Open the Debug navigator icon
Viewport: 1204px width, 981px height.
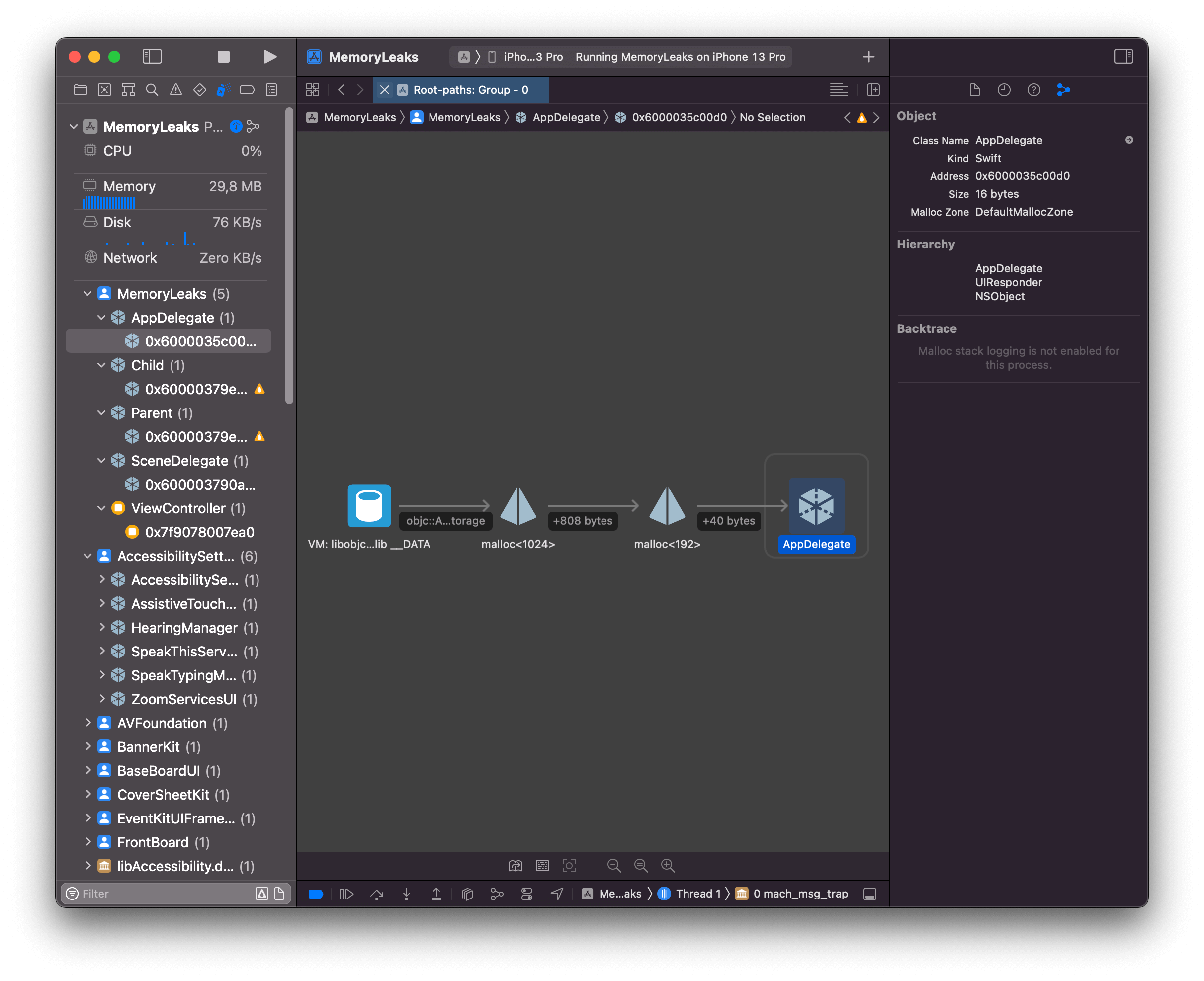(x=223, y=90)
